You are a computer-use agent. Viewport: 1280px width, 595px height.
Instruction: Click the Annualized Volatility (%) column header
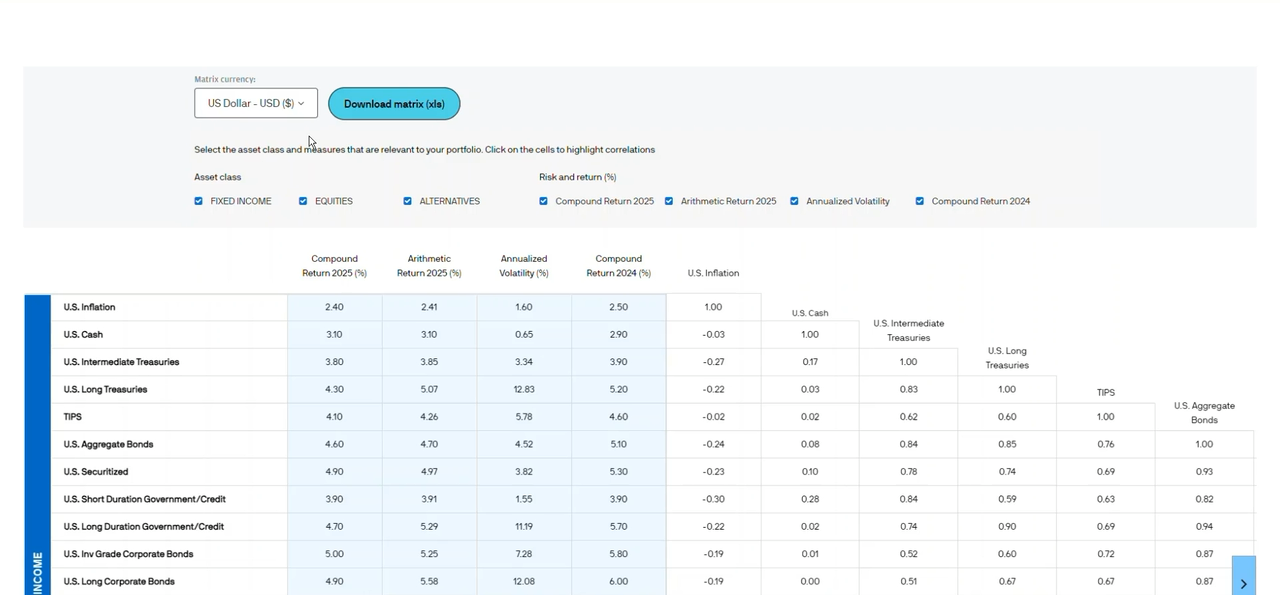tap(523, 266)
